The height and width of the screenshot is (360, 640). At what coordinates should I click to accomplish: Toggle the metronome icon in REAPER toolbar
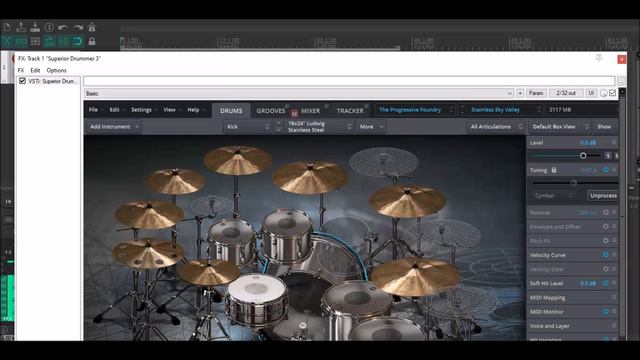[x=92, y=27]
